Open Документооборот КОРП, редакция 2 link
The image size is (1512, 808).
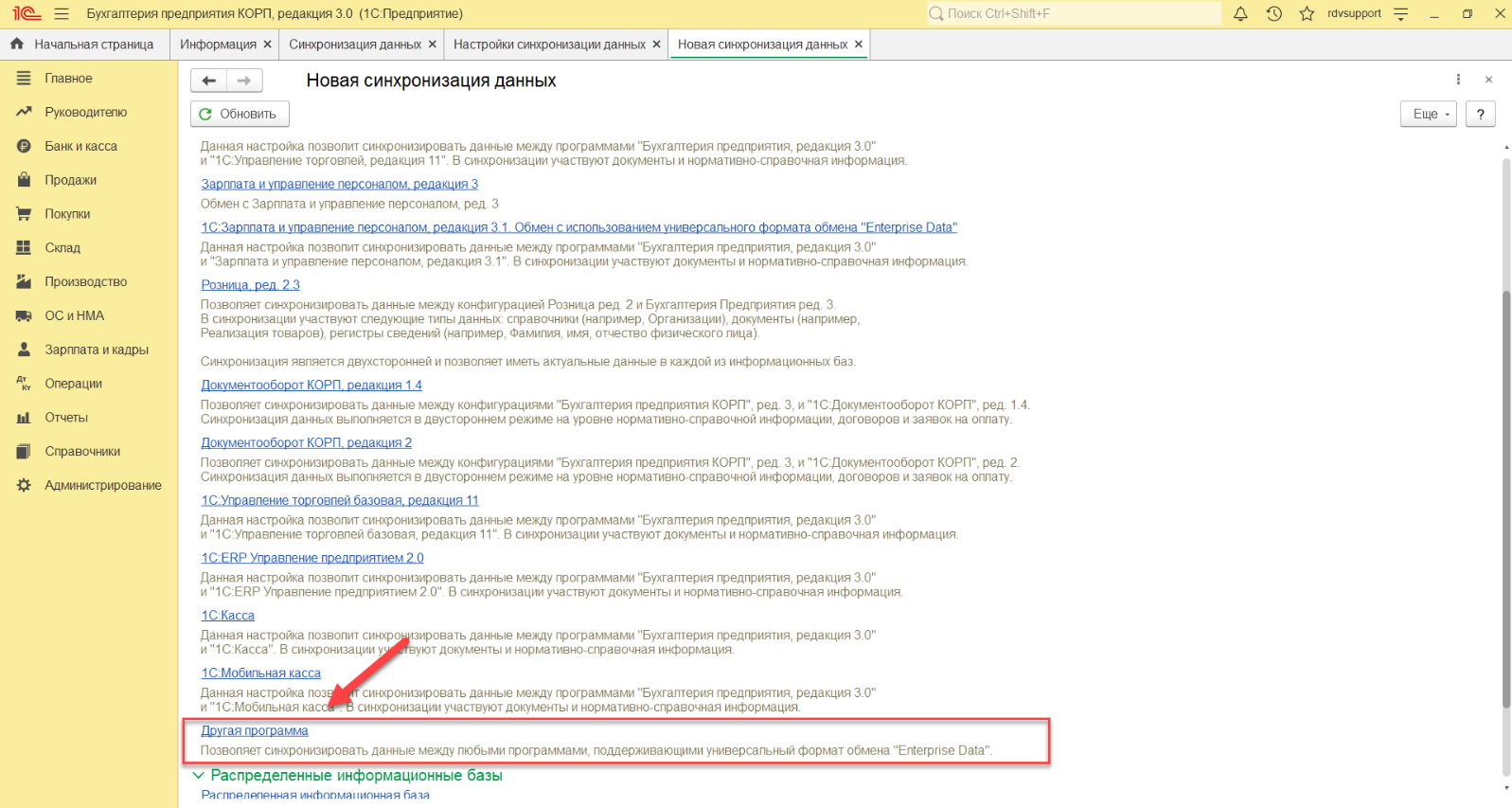point(306,443)
